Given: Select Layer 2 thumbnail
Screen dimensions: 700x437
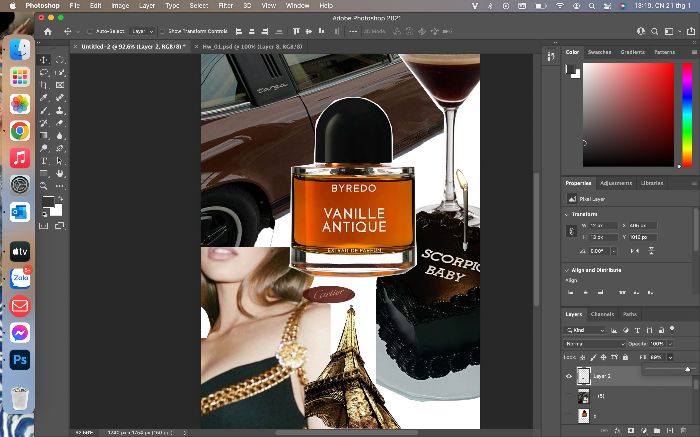Looking at the screenshot, I should pyautogui.click(x=584, y=376).
